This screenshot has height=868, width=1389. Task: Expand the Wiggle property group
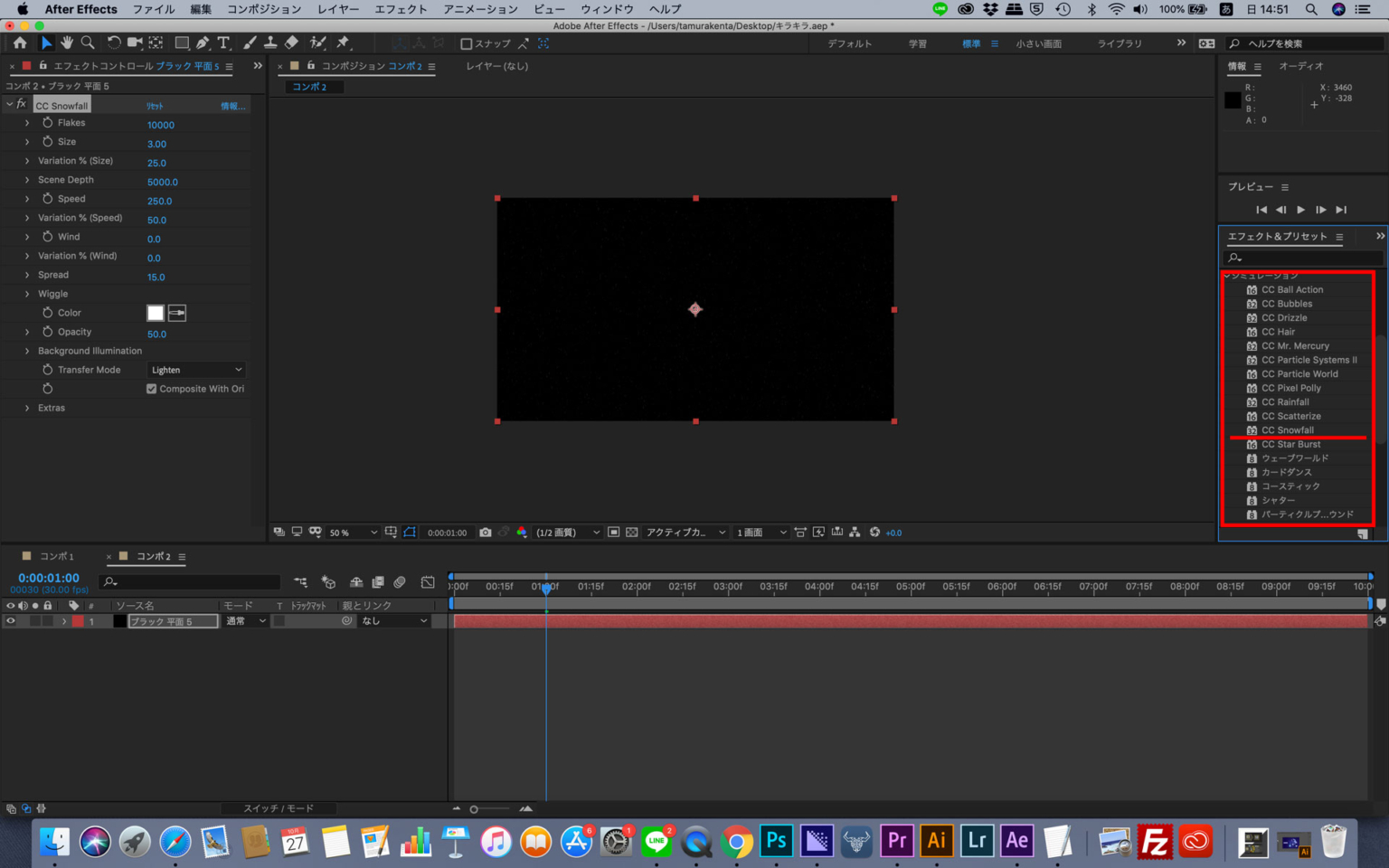tap(25, 293)
